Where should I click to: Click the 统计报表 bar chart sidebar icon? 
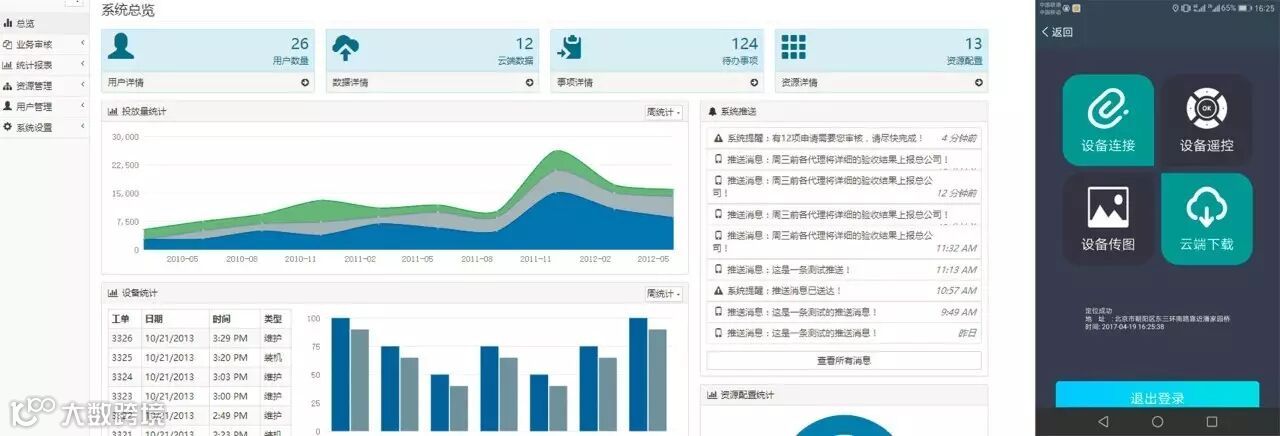(8, 65)
